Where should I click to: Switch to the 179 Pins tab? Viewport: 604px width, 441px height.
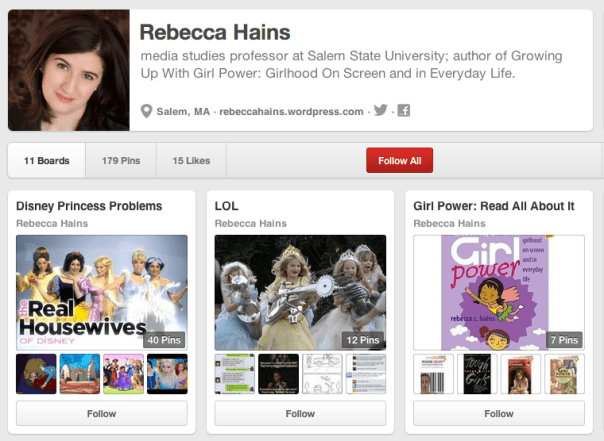pyautogui.click(x=121, y=161)
